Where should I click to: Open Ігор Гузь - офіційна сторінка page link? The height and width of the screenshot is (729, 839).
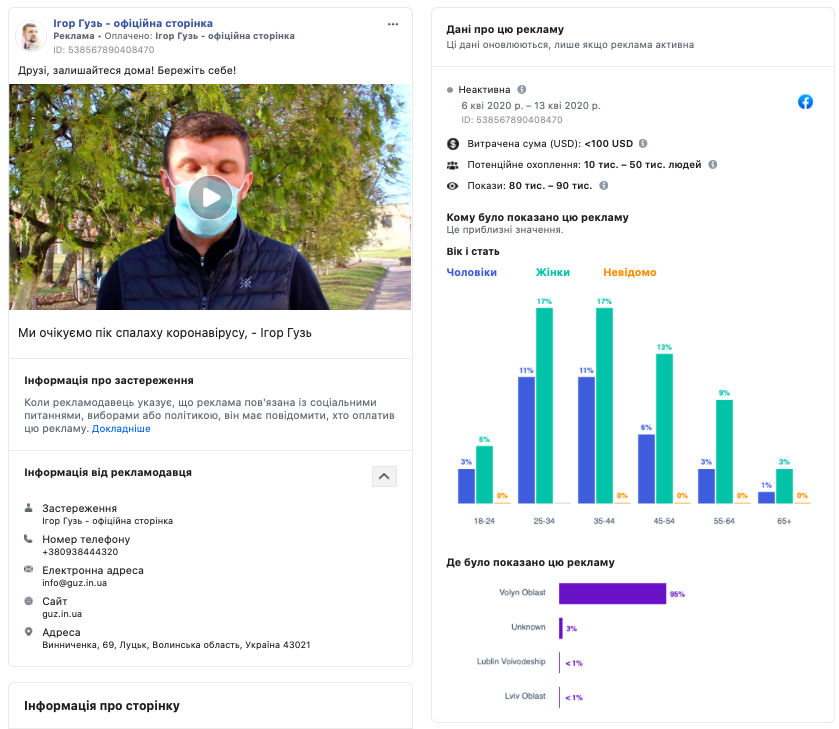click(133, 23)
